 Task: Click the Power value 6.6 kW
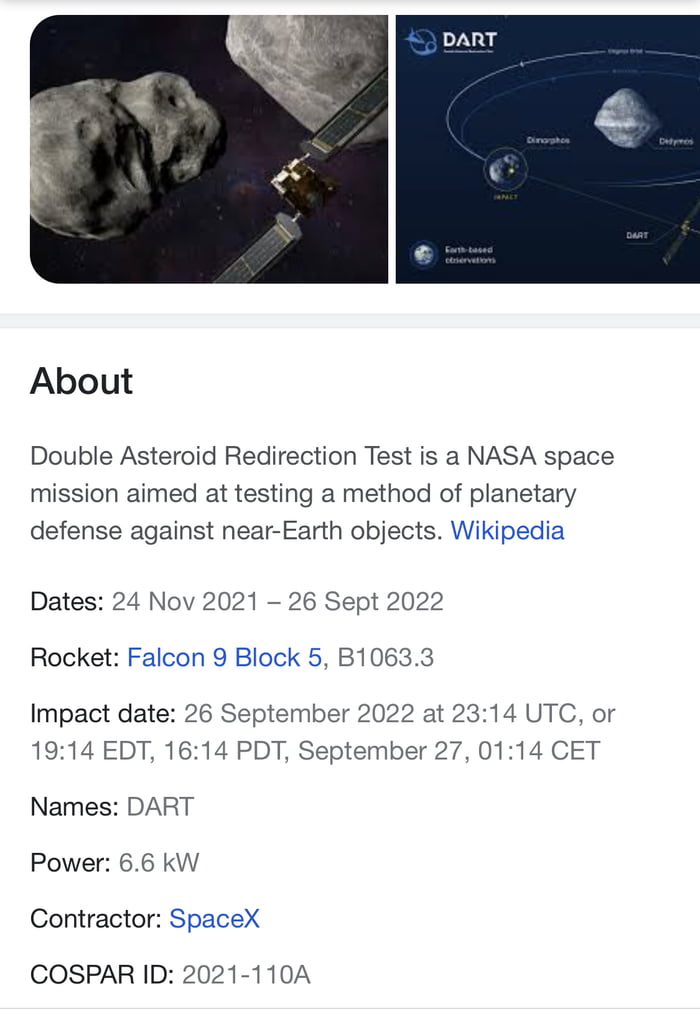point(159,862)
